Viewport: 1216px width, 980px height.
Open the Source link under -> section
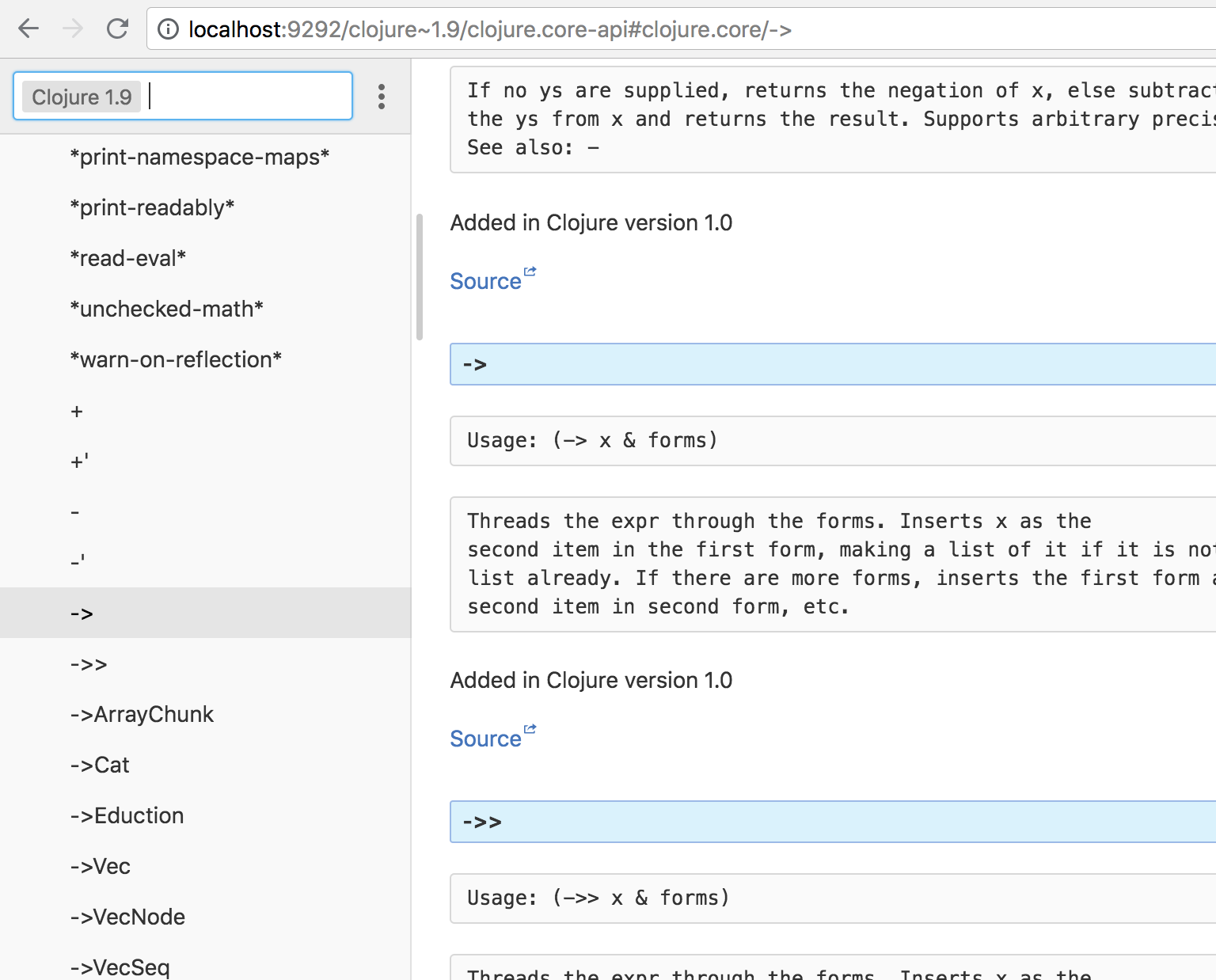click(x=485, y=739)
